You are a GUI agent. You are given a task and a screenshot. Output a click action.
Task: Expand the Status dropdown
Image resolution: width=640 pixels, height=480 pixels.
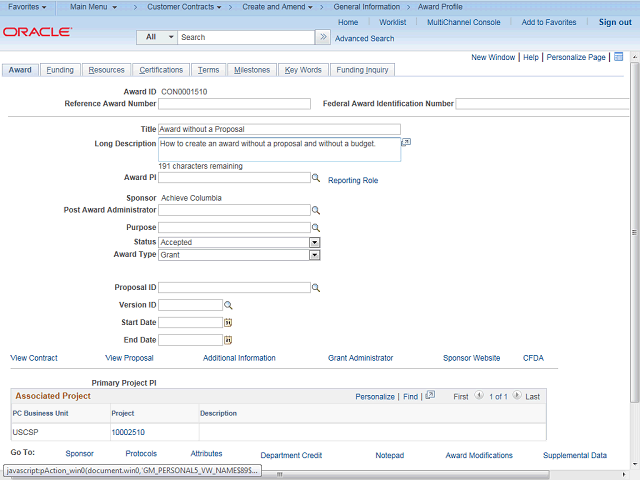click(x=314, y=242)
